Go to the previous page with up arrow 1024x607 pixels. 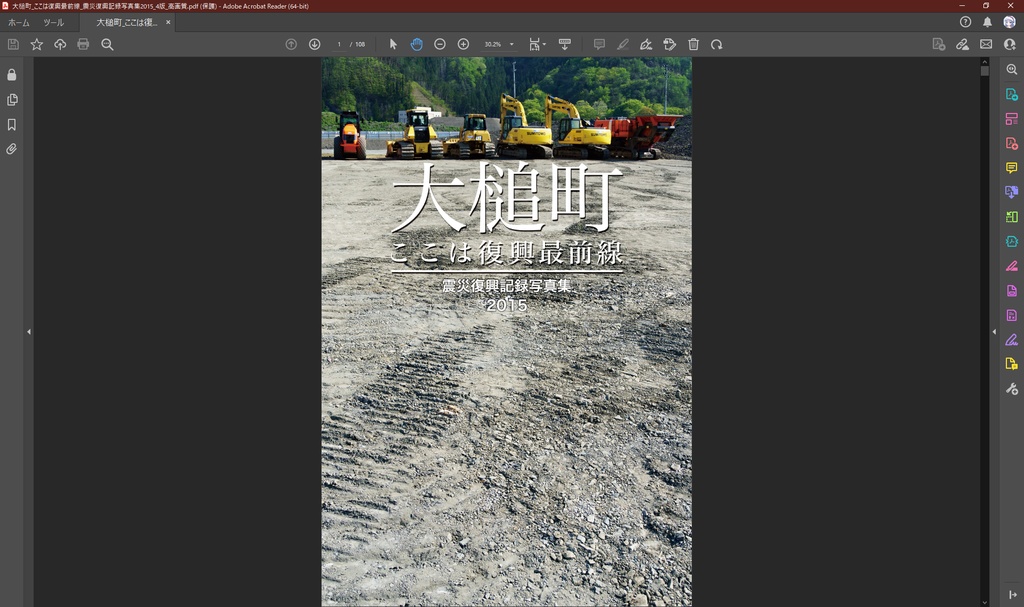[290, 44]
